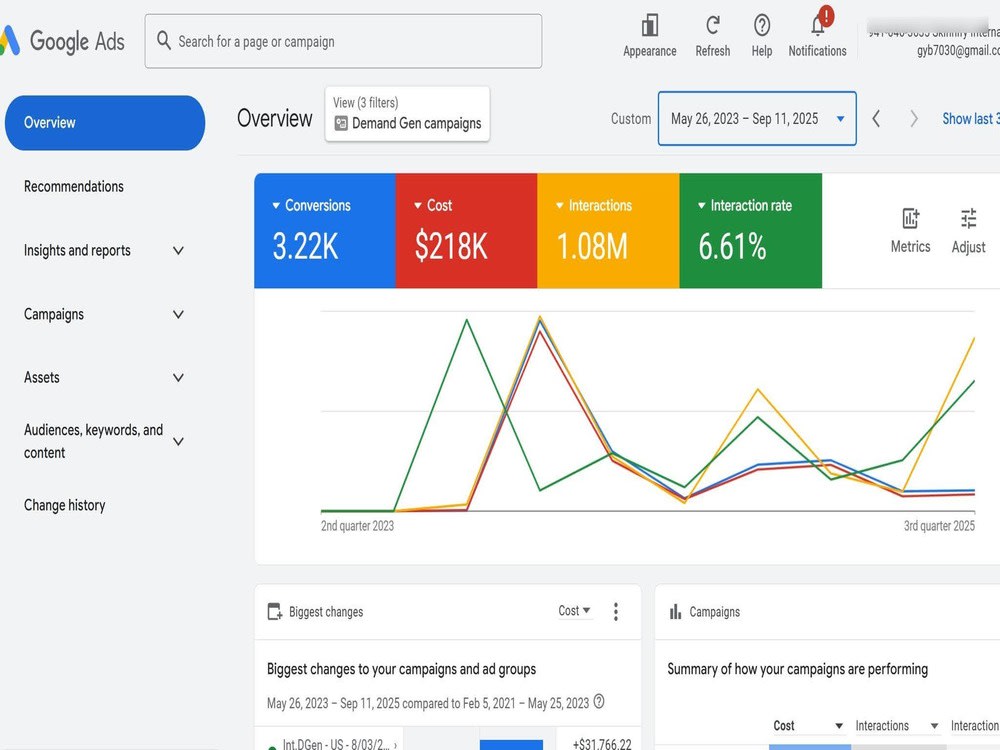The width and height of the screenshot is (1000, 750).
Task: Click the +$31,766.22 change value
Action: (602, 744)
